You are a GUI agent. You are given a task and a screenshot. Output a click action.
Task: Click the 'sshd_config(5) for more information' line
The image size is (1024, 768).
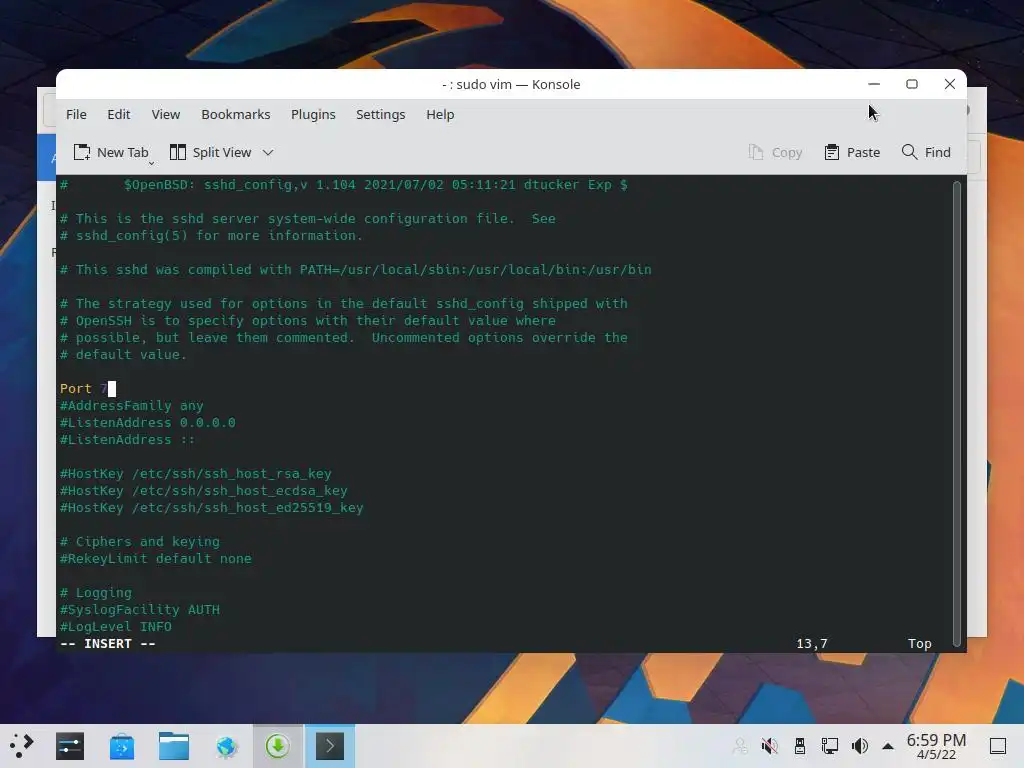click(212, 236)
